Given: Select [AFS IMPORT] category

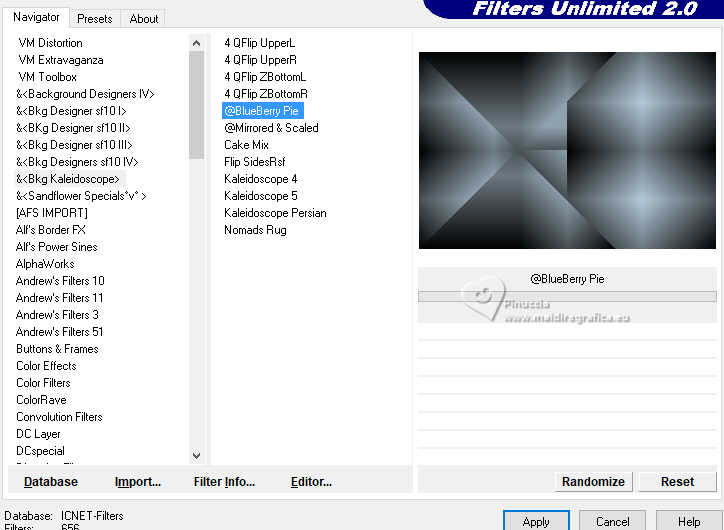Looking at the screenshot, I should 51,213.
